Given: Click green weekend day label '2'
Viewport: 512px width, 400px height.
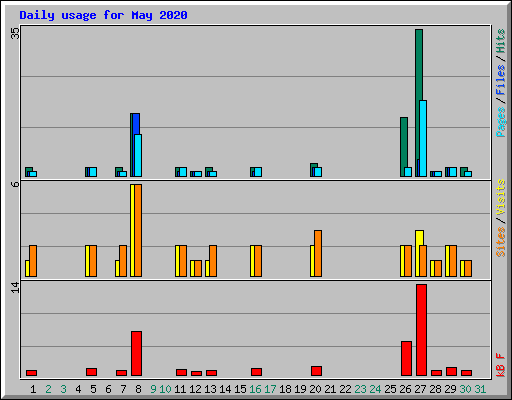Looking at the screenshot, I should (x=48, y=389).
